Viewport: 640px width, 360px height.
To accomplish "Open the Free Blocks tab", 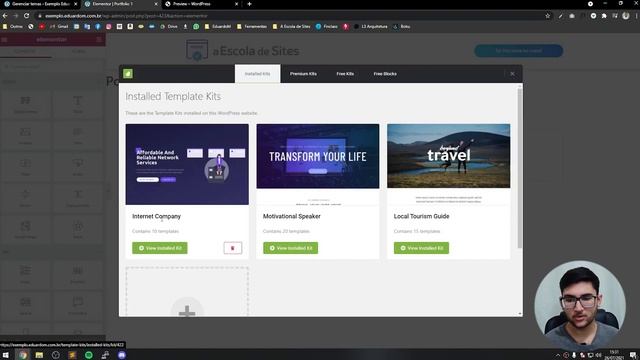I will coord(385,74).
